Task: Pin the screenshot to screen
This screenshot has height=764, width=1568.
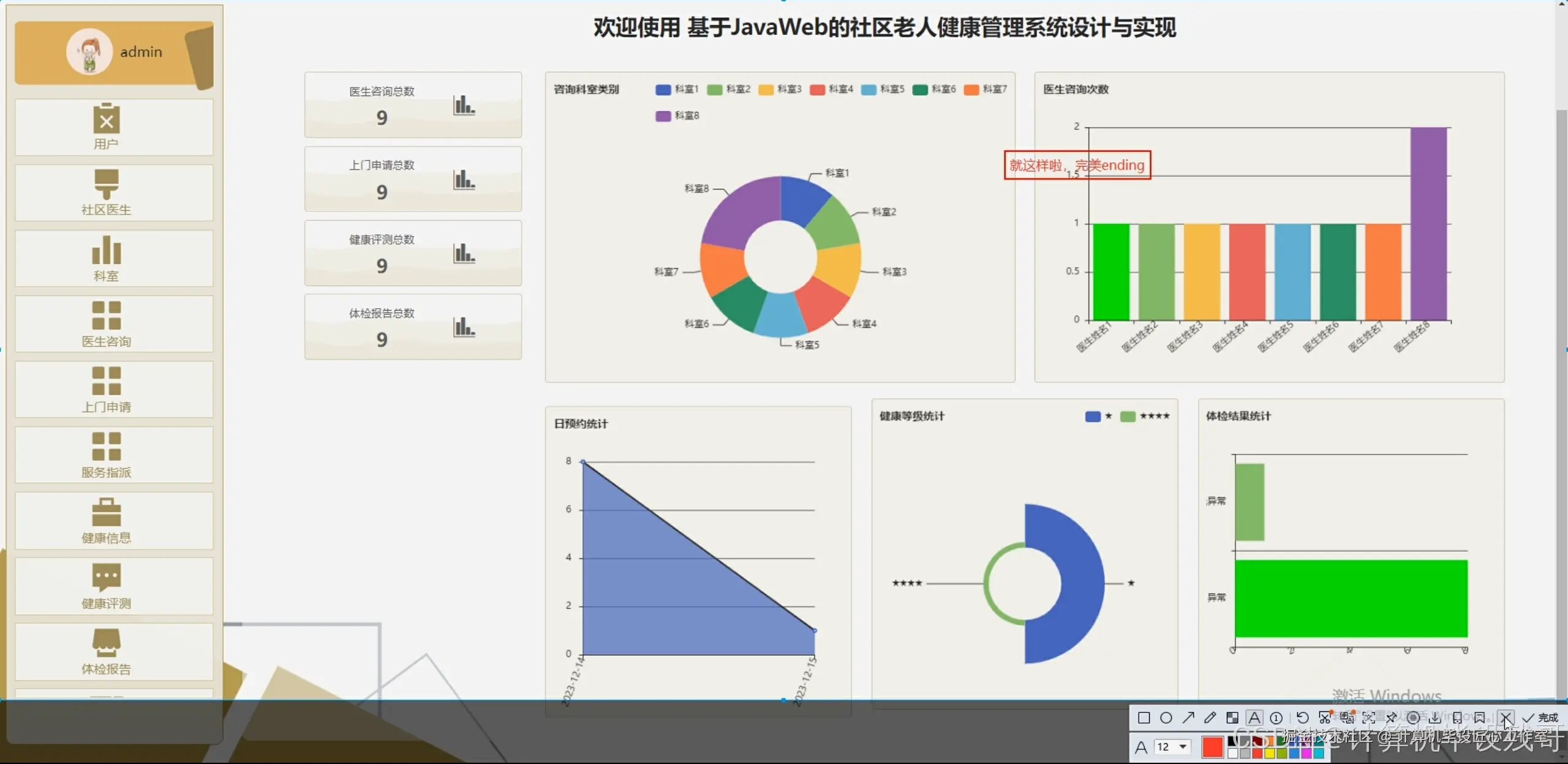Action: (x=1392, y=717)
